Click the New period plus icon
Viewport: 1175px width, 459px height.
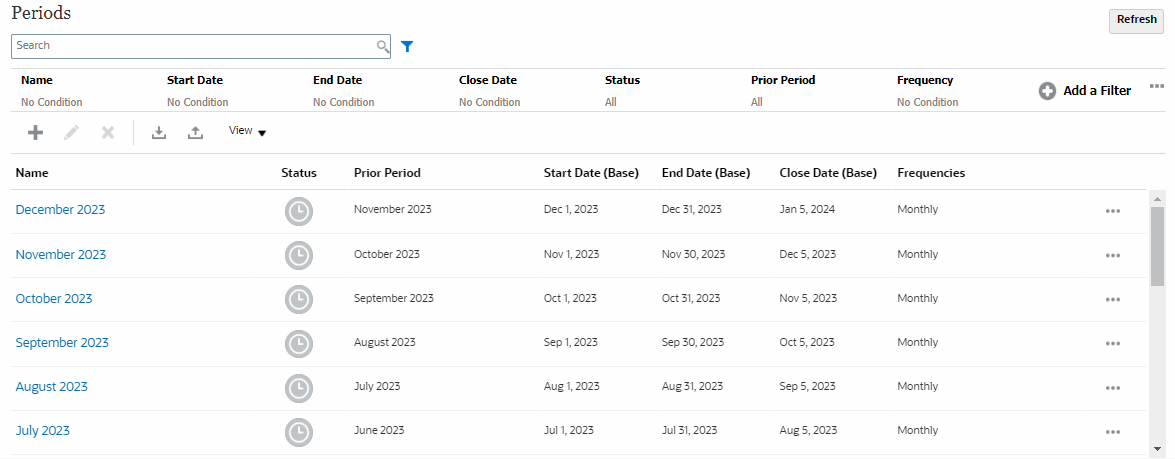(35, 132)
